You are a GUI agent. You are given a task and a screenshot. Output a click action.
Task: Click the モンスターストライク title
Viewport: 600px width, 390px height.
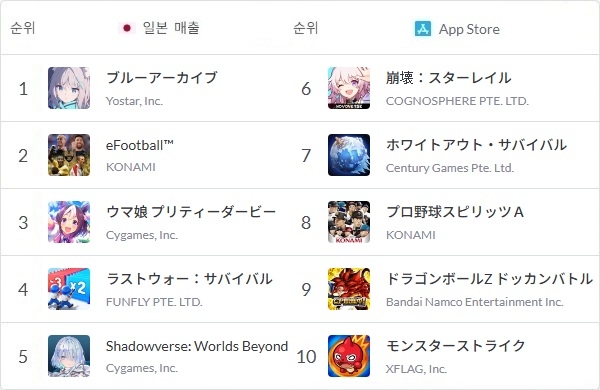click(455, 346)
